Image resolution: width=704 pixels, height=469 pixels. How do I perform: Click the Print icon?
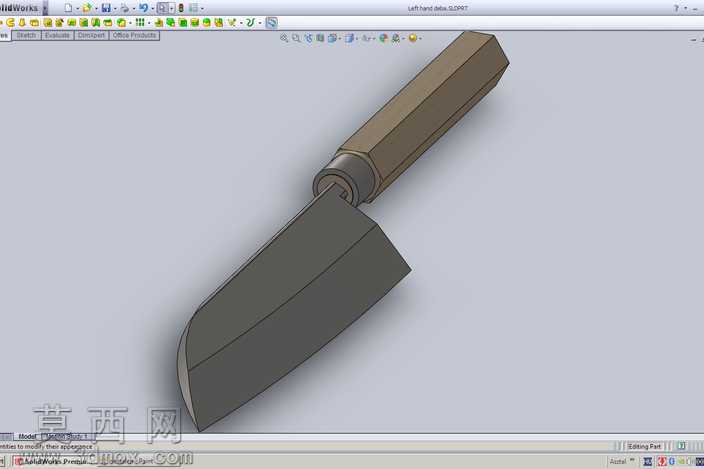pos(125,8)
